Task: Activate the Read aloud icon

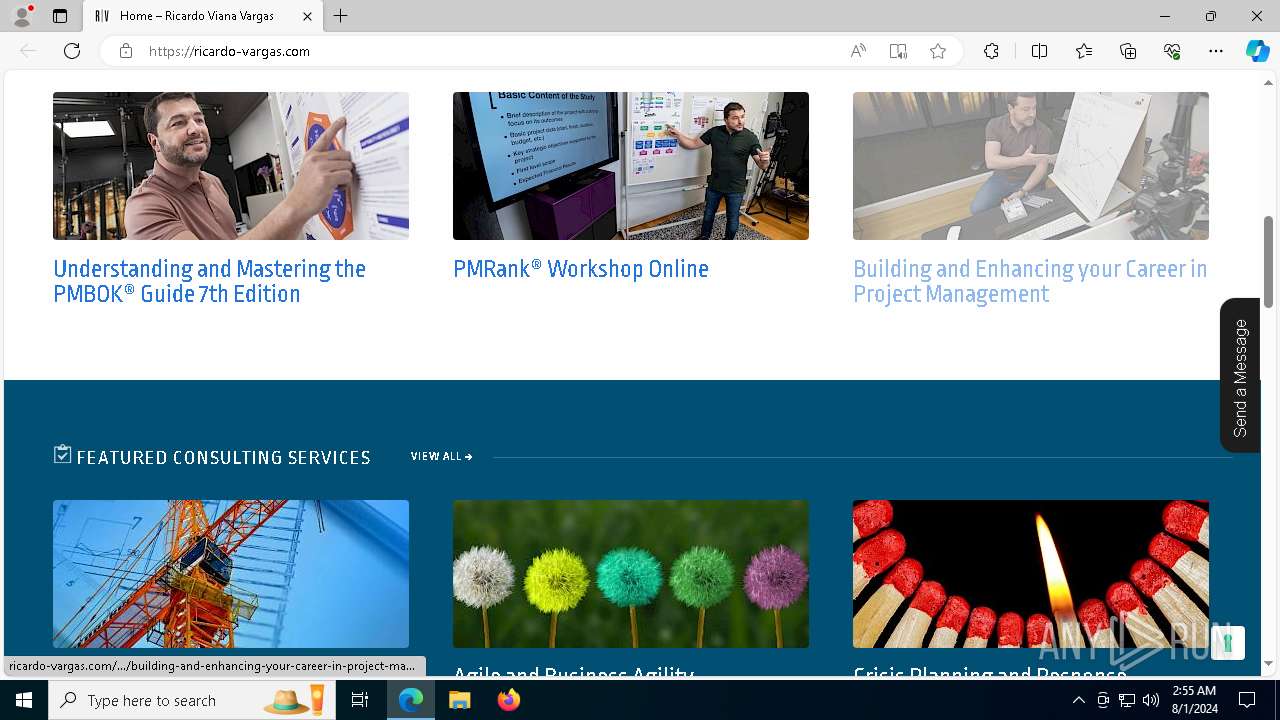Action: [x=858, y=51]
